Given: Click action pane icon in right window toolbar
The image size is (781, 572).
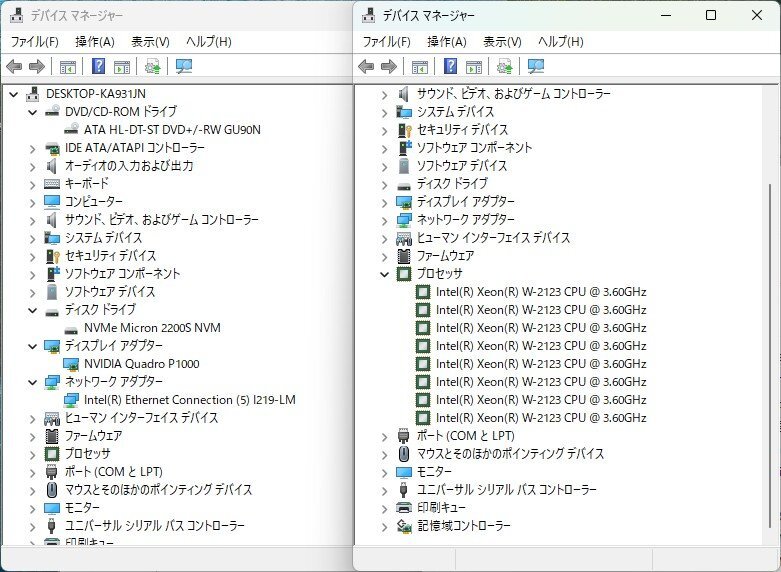Looking at the screenshot, I should [474, 66].
